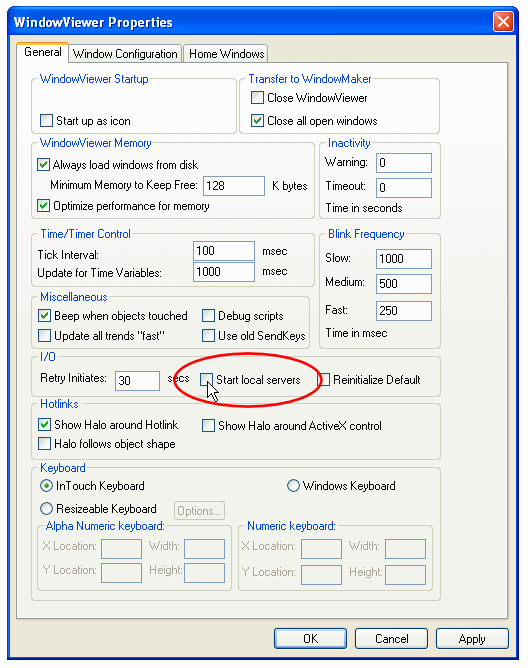Check Close WindowViewer option
Viewport: 528px width, 668px height.
(x=257, y=98)
